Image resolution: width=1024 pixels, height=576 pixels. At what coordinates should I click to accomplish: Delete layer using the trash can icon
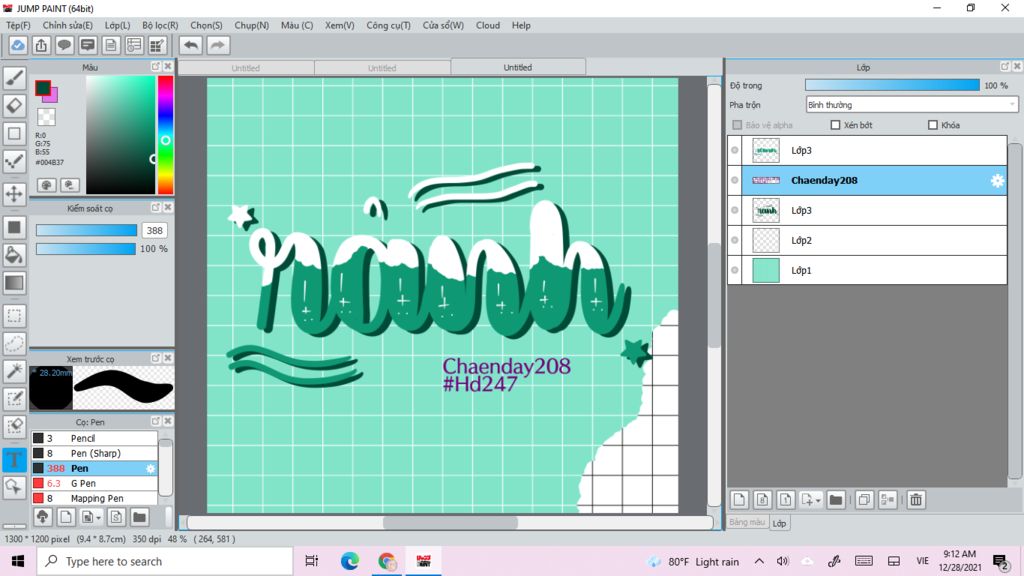click(x=916, y=500)
